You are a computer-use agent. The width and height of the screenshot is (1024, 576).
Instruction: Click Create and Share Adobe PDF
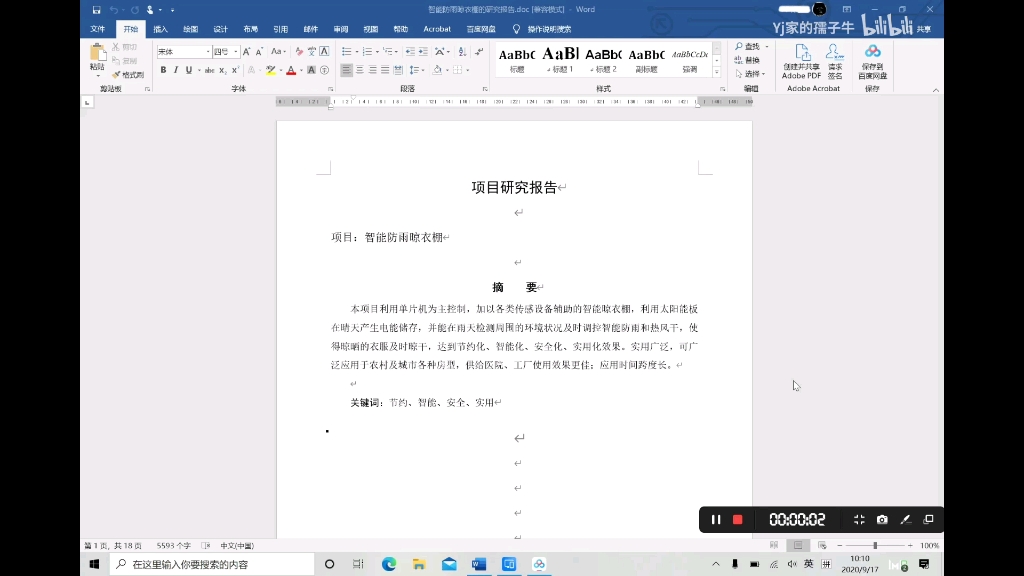click(x=801, y=62)
